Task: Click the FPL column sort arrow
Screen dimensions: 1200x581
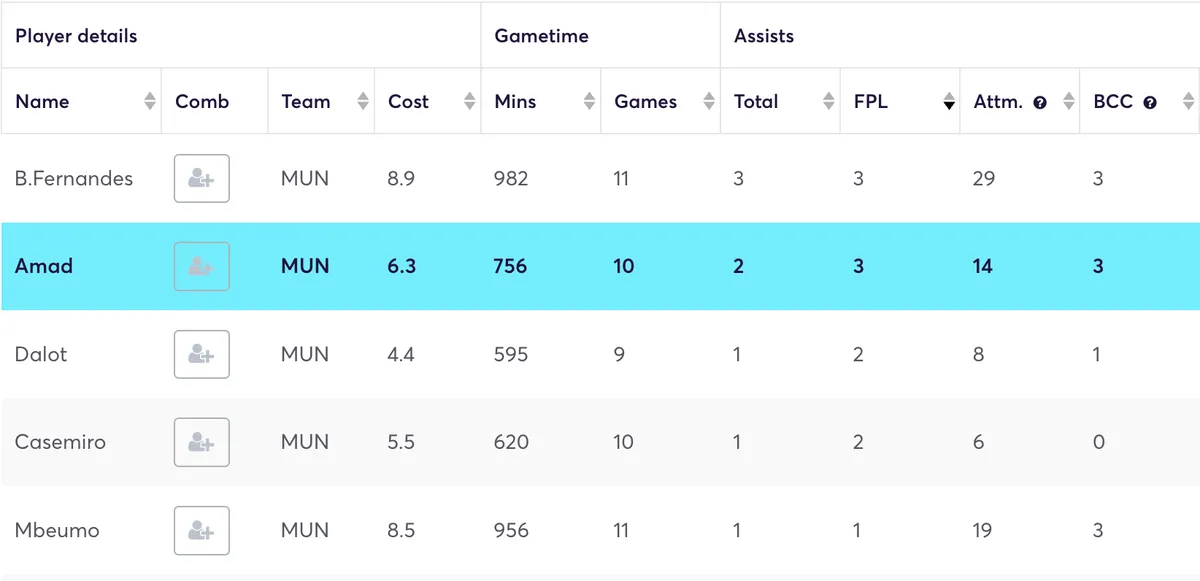Action: 947,101
